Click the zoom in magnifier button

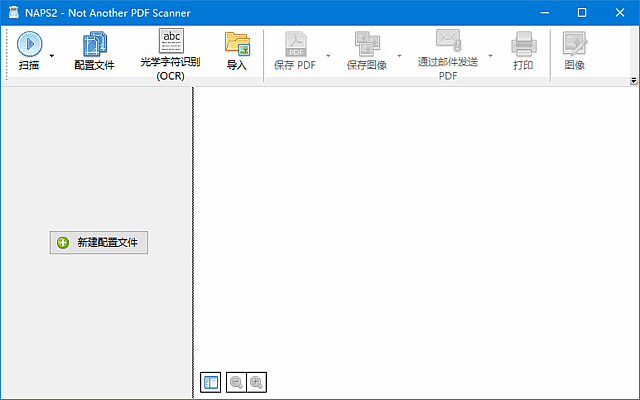(x=256, y=382)
